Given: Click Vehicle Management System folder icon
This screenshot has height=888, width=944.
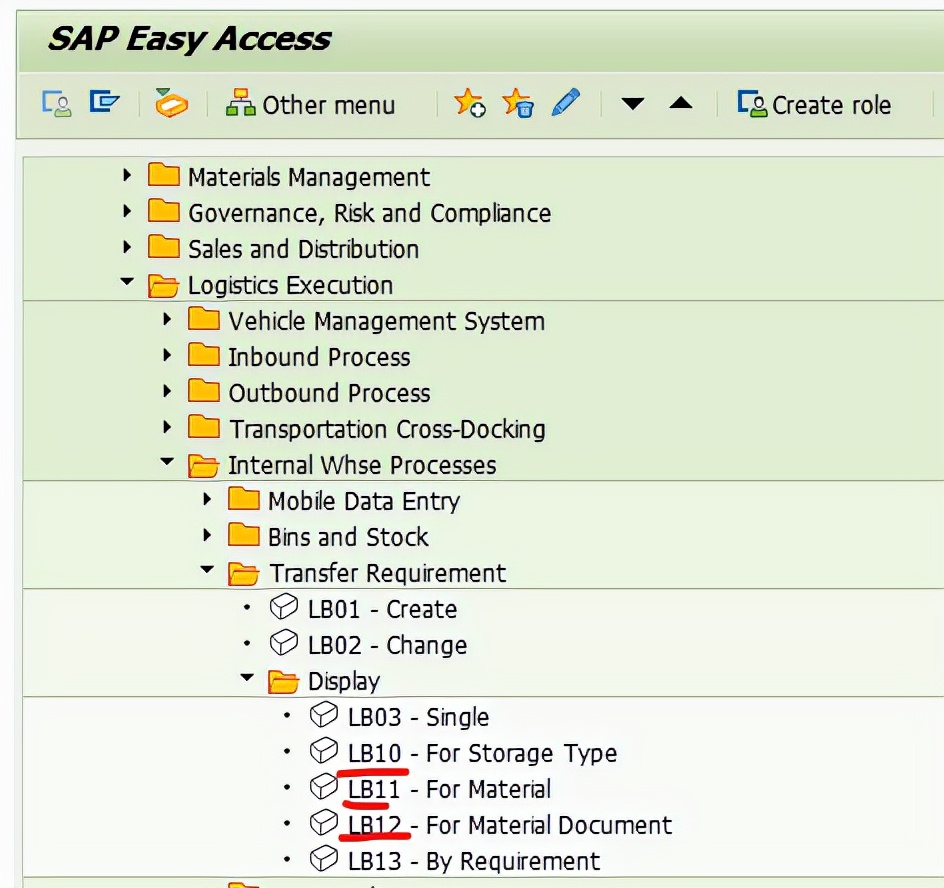Looking at the screenshot, I should pos(203,320).
